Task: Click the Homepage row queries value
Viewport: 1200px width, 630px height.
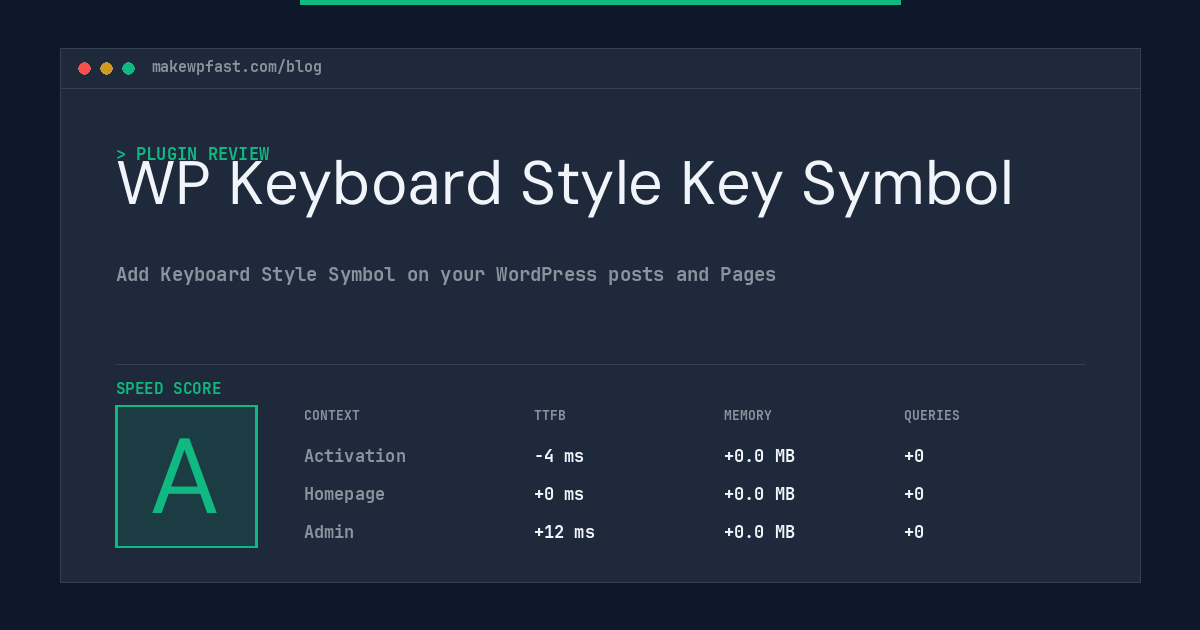Action: tap(914, 494)
